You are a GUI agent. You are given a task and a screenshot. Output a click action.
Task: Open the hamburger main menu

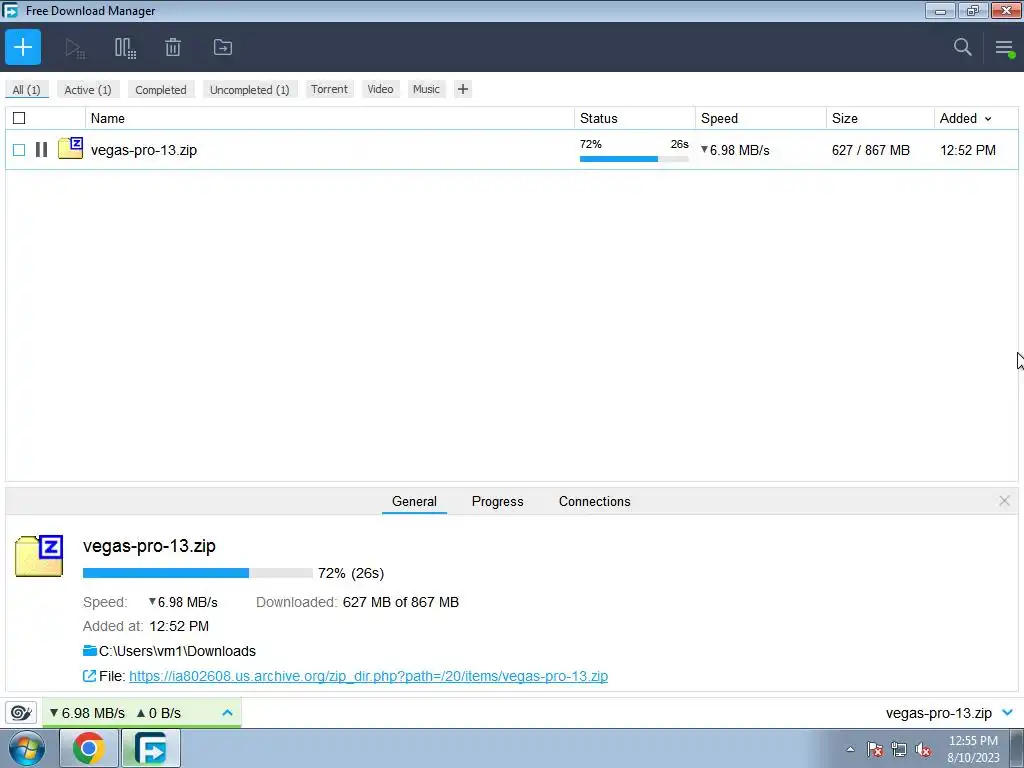coord(1004,48)
